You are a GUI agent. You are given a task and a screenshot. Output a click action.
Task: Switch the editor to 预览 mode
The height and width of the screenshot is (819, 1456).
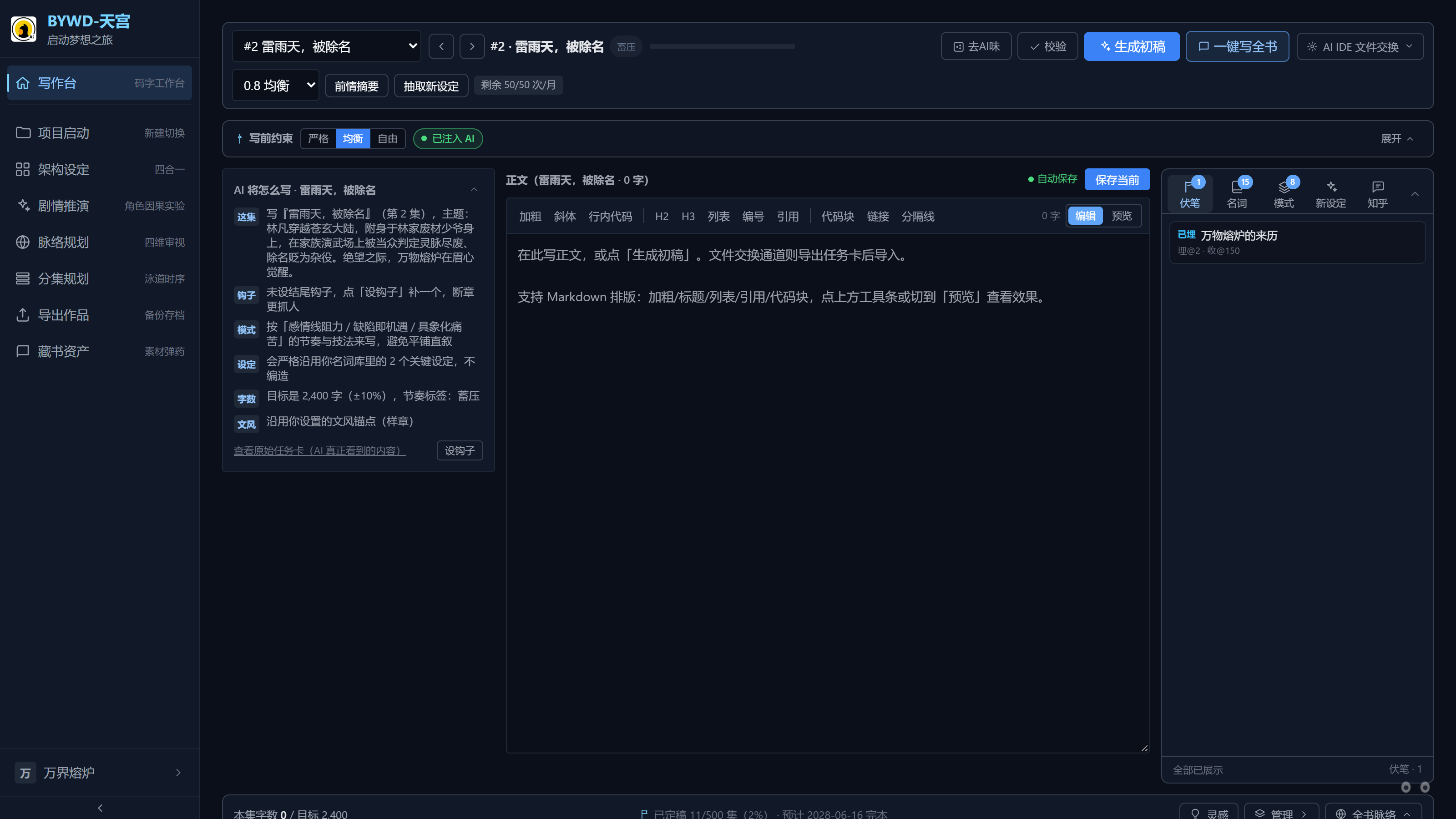[1122, 216]
